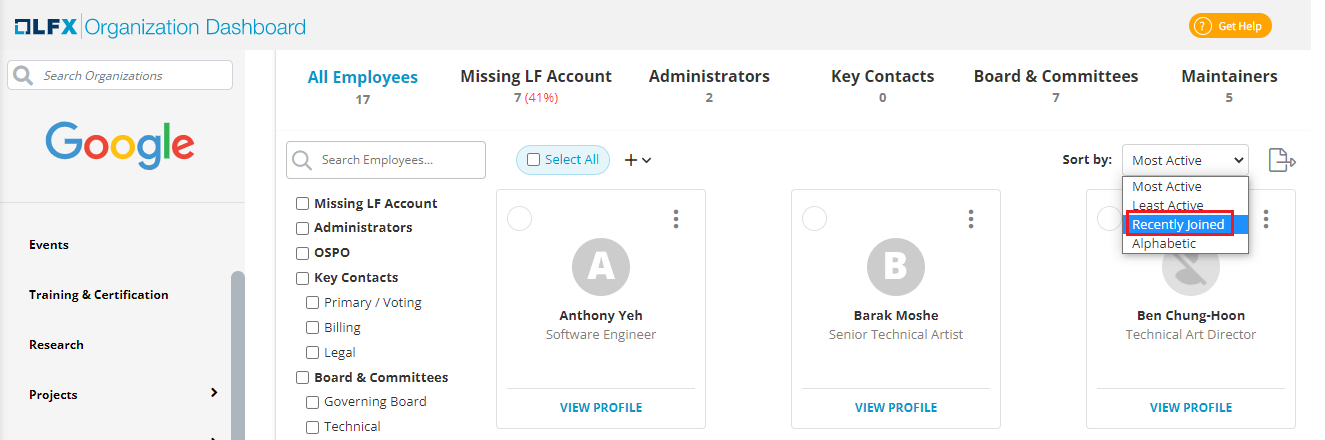Switch to the Administrators tab
The width and height of the screenshot is (1325, 440).
[x=709, y=77]
